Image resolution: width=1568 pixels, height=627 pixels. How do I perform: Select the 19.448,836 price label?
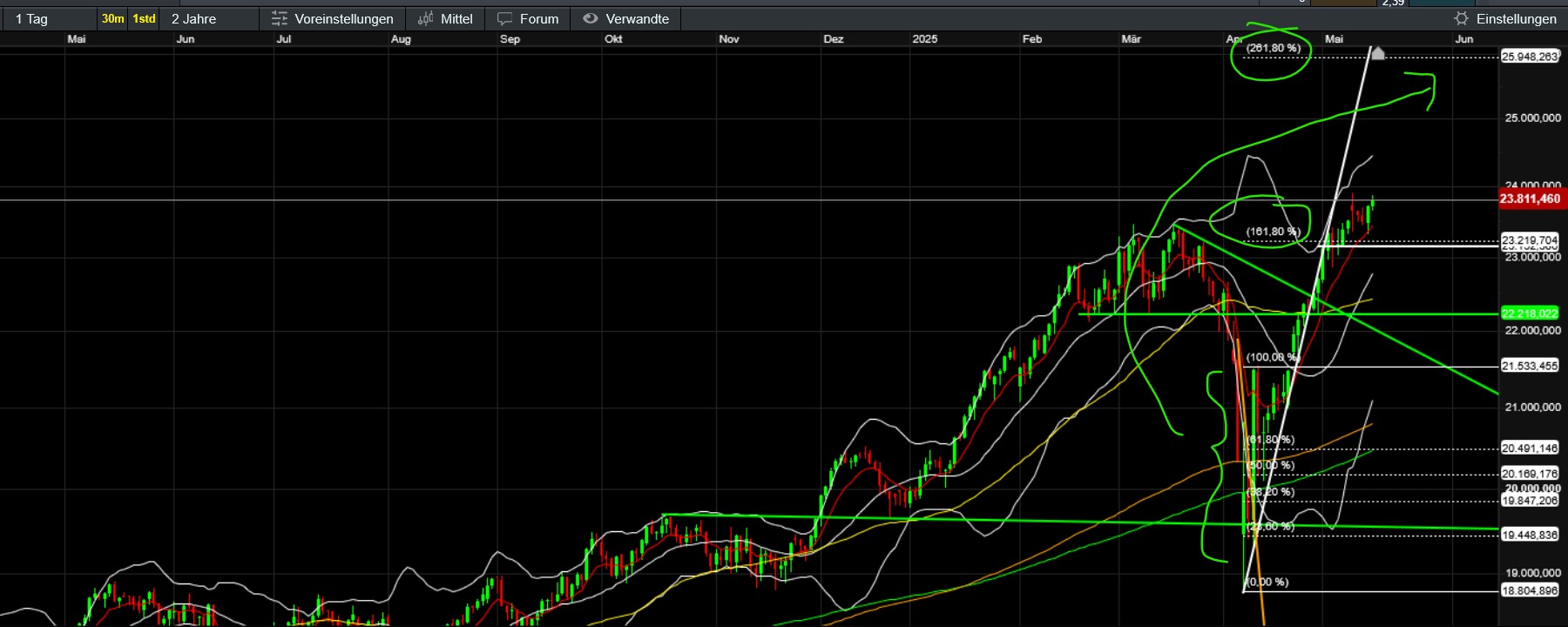coord(1530,535)
